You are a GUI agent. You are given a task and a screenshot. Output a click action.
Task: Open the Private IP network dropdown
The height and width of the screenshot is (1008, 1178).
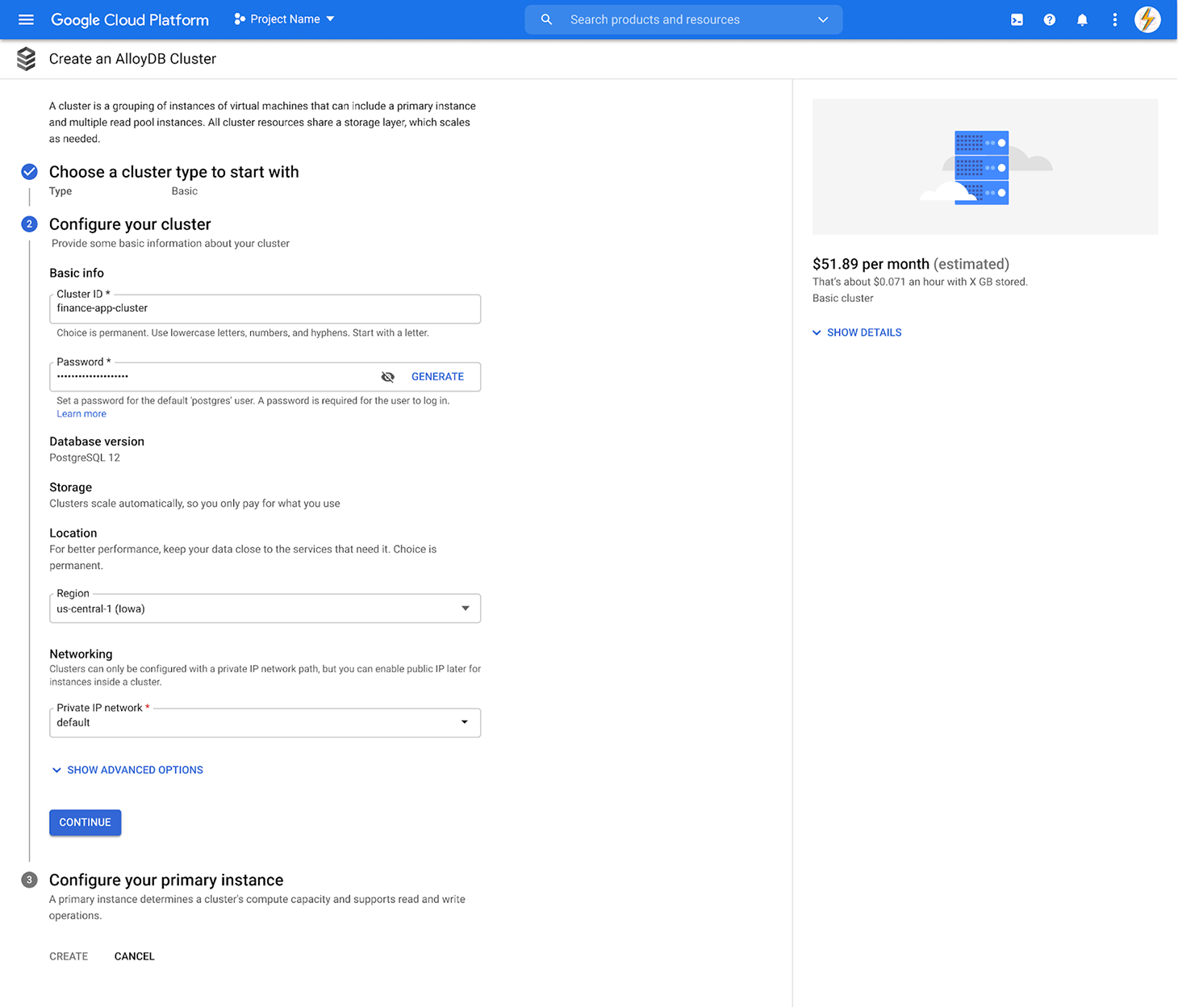[x=265, y=722]
